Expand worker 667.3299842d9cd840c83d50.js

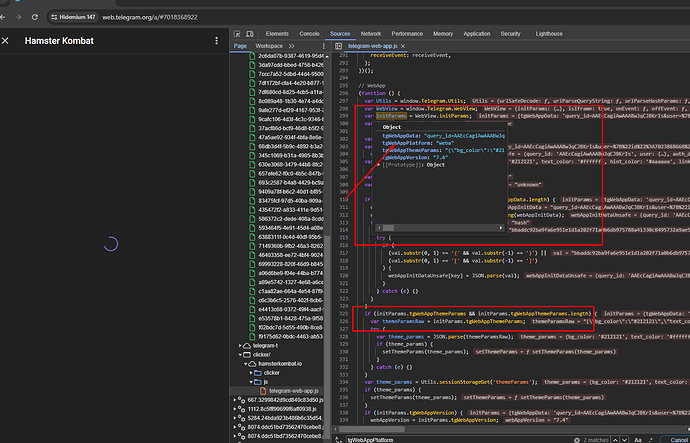coord(235,400)
